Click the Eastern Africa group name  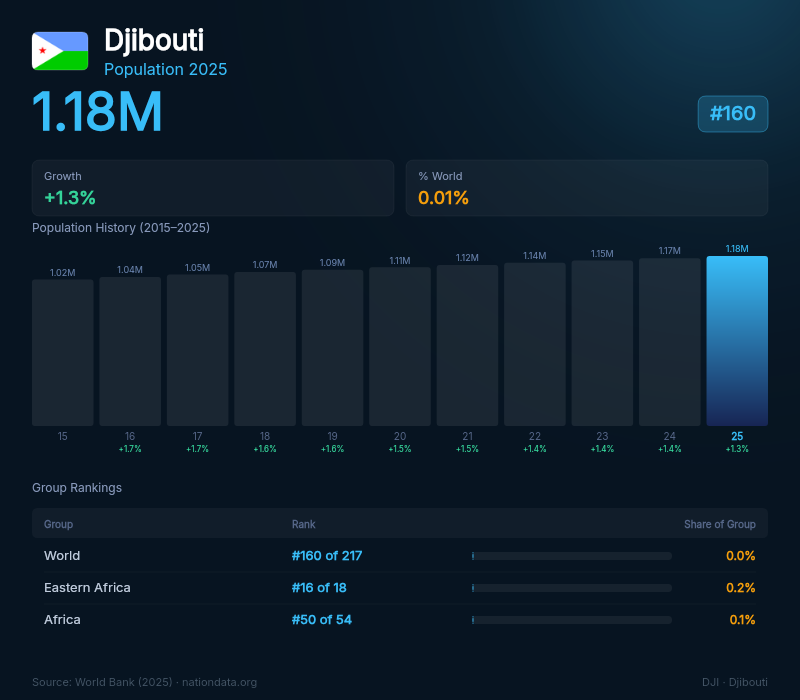(x=87, y=588)
